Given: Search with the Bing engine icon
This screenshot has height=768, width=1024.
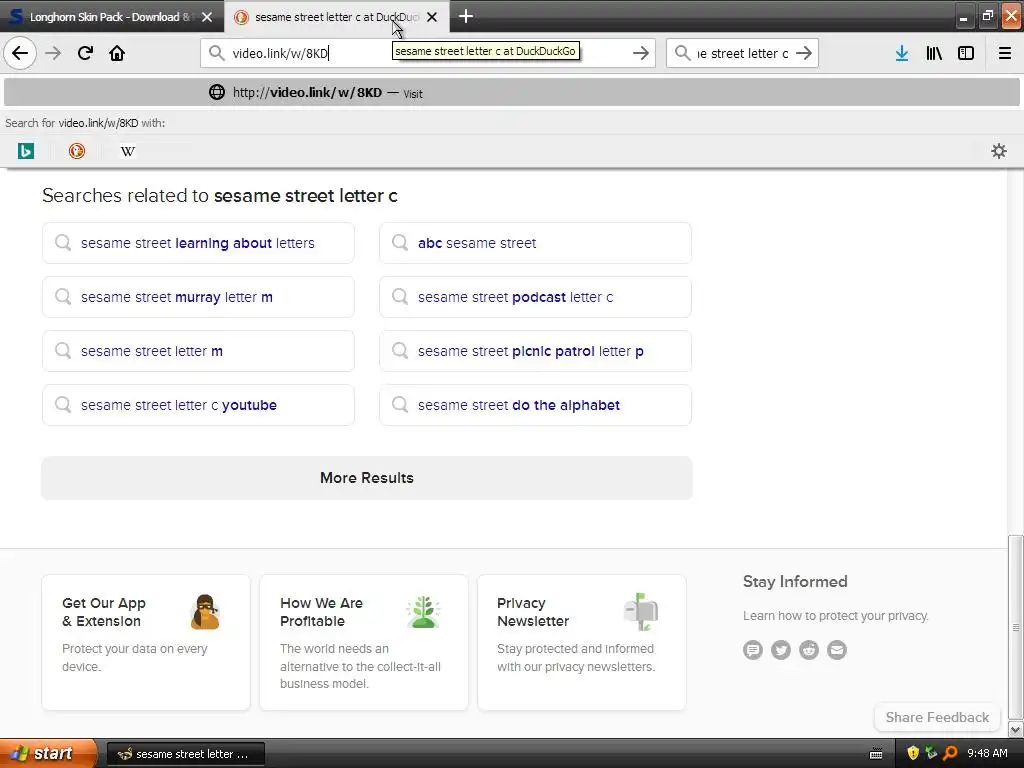Looking at the screenshot, I should [25, 151].
